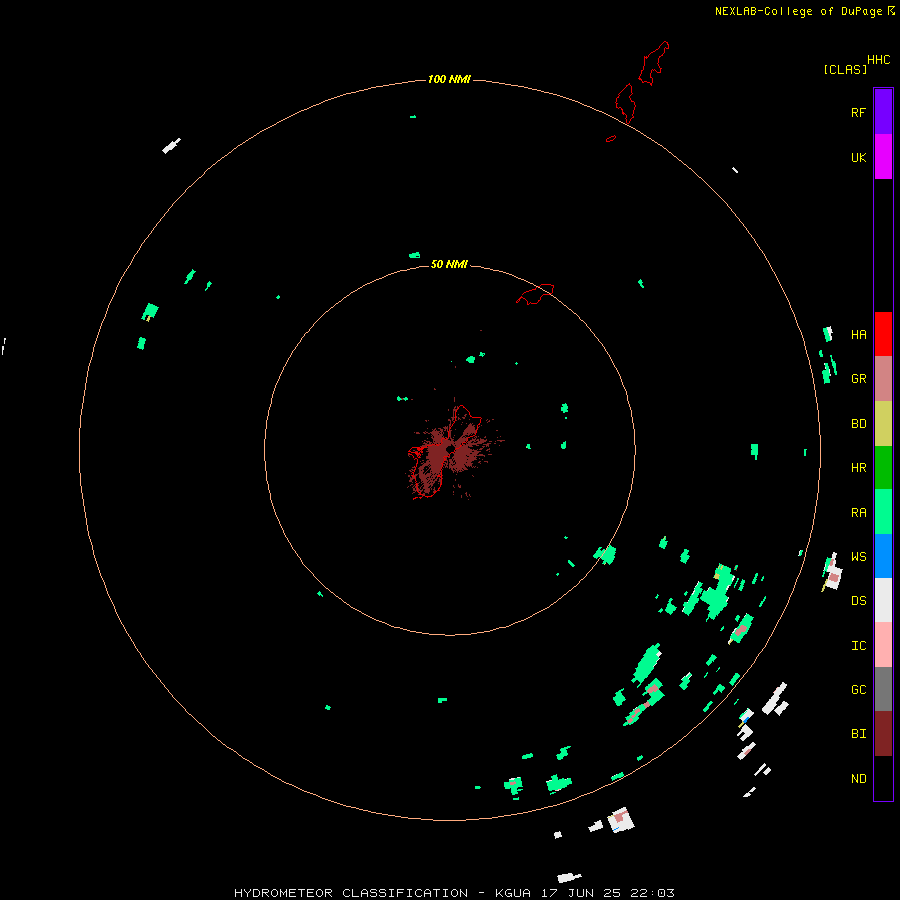Click the 100 NMI range ring label

[x=449, y=79]
